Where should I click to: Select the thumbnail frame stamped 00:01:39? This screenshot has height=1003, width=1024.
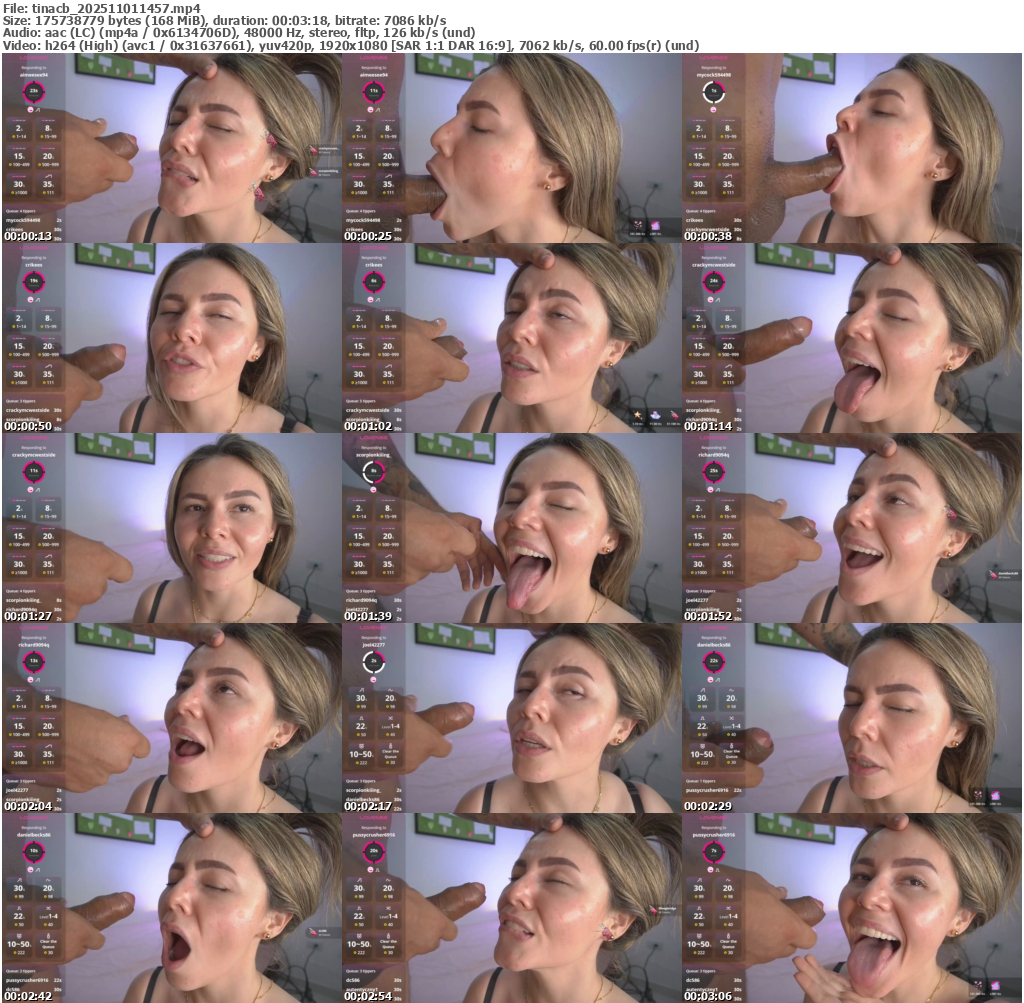[x=511, y=528]
